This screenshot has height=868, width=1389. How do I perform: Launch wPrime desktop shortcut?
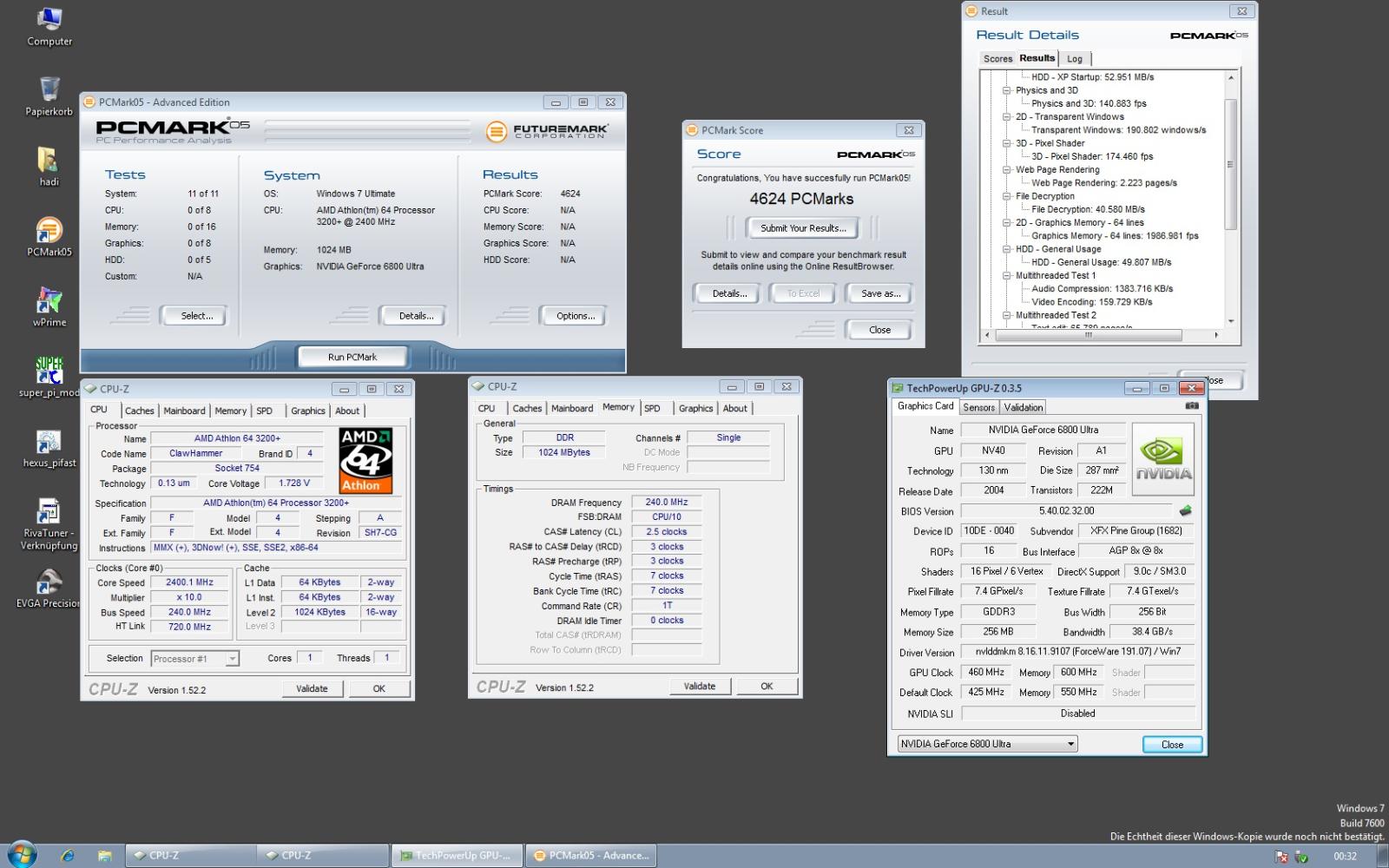[x=49, y=306]
